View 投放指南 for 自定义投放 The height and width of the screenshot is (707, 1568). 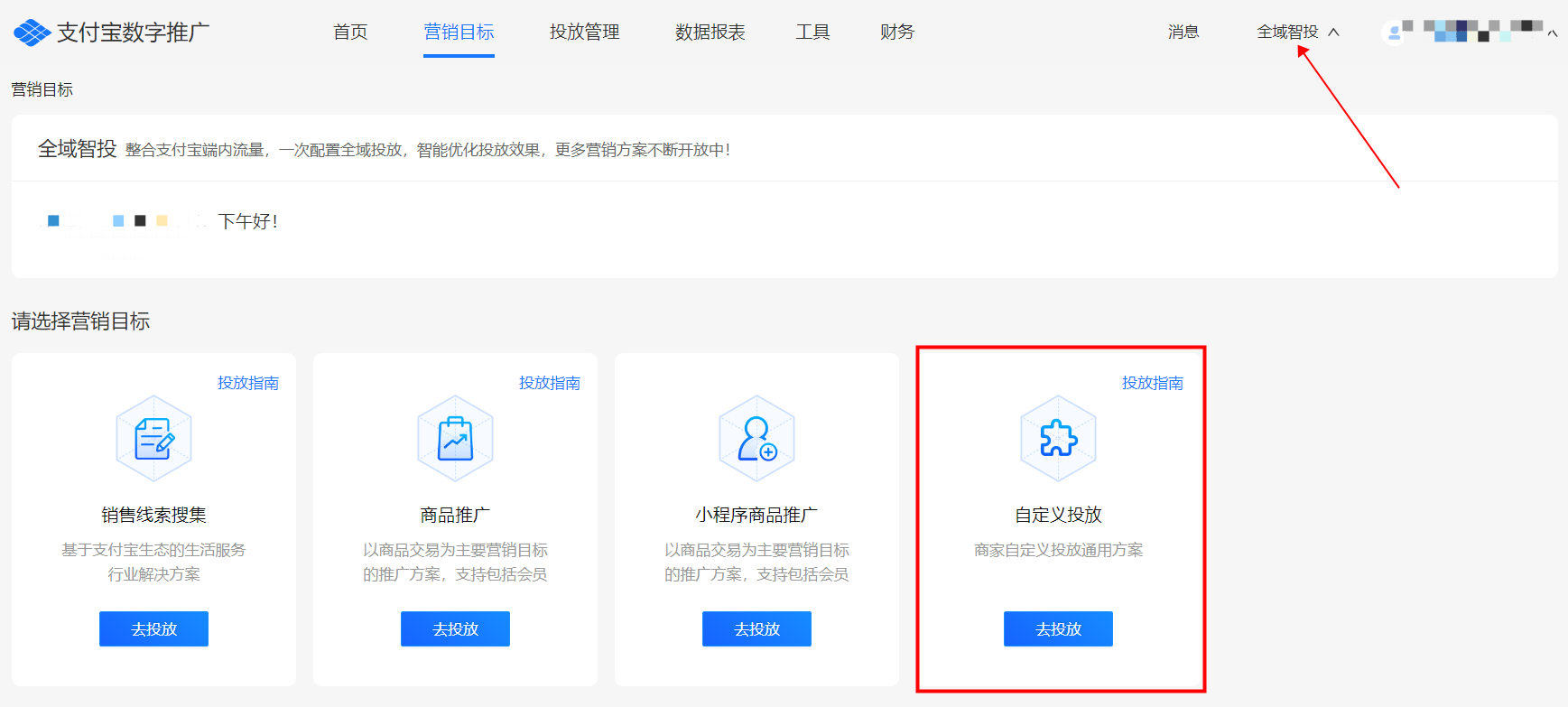[x=1152, y=383]
